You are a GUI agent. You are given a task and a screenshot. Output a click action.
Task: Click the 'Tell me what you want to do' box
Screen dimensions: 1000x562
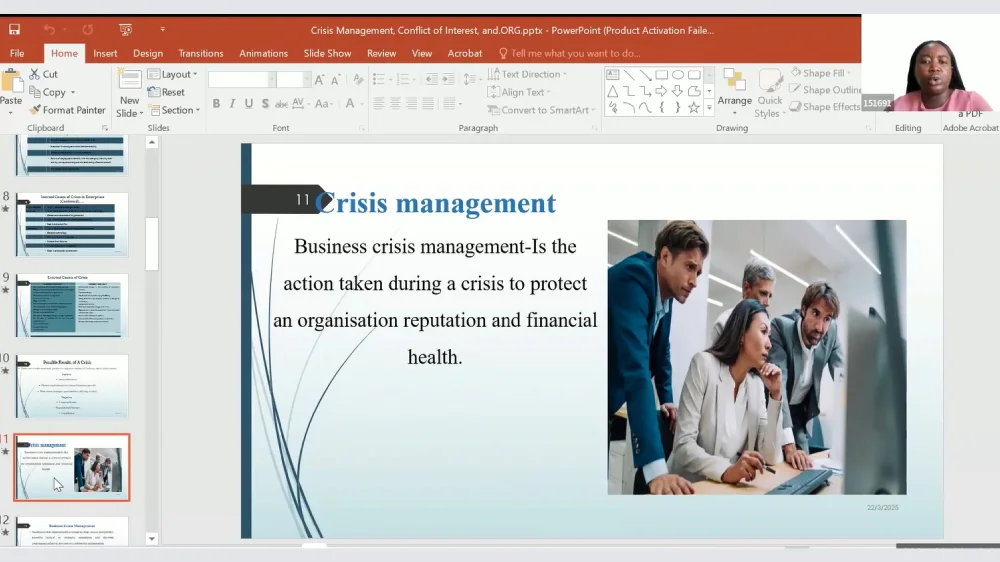[574, 53]
